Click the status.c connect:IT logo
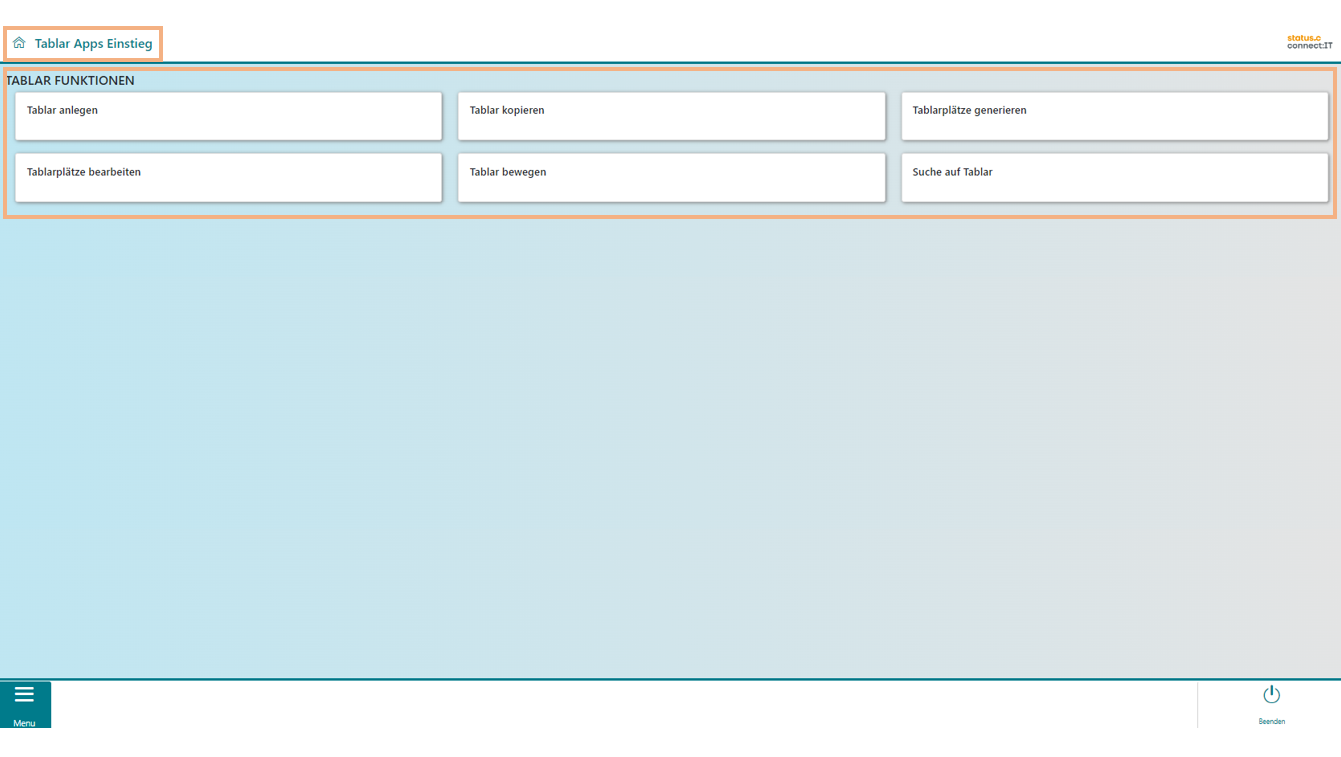The image size is (1341, 757). (1309, 42)
